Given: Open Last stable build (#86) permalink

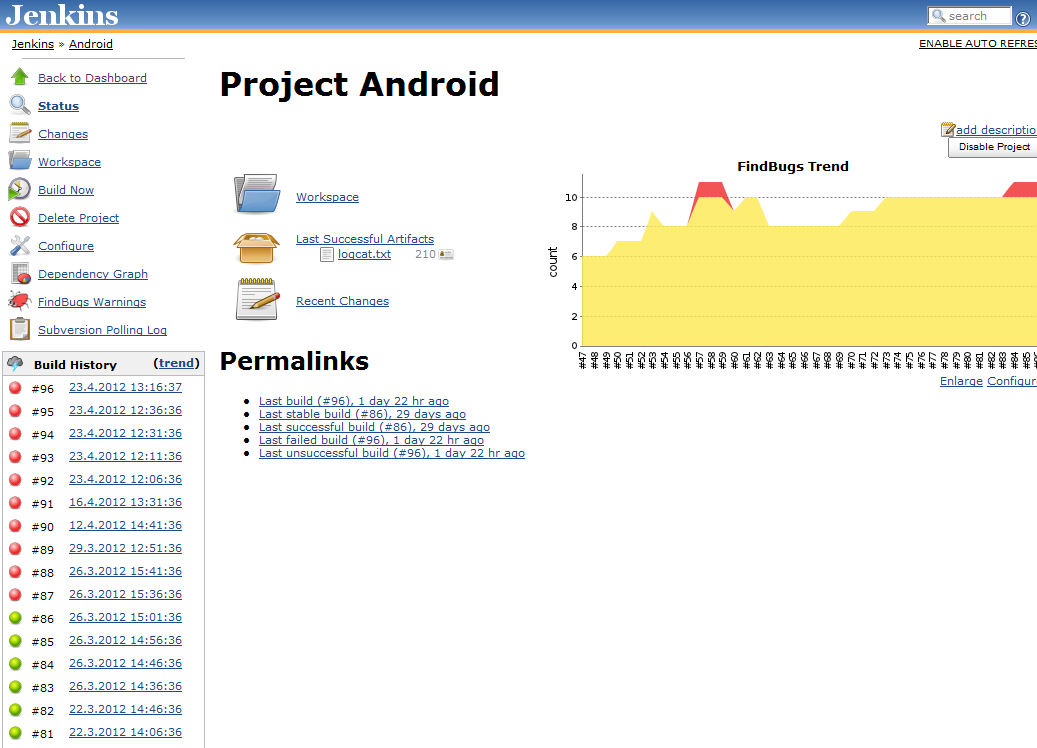Looking at the screenshot, I should click(x=362, y=414).
